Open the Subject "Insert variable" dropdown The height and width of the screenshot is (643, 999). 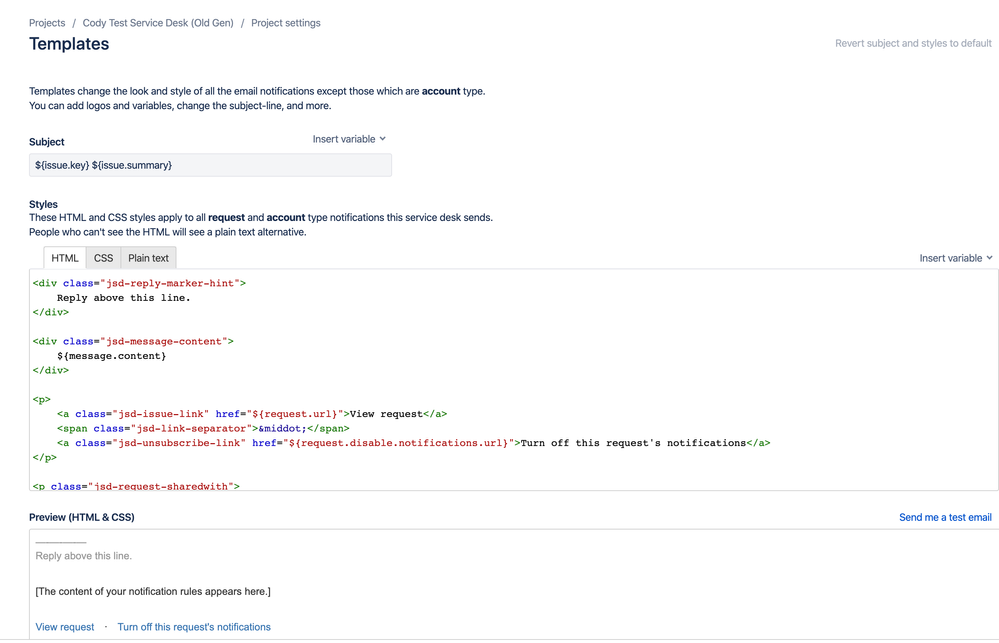tap(347, 139)
